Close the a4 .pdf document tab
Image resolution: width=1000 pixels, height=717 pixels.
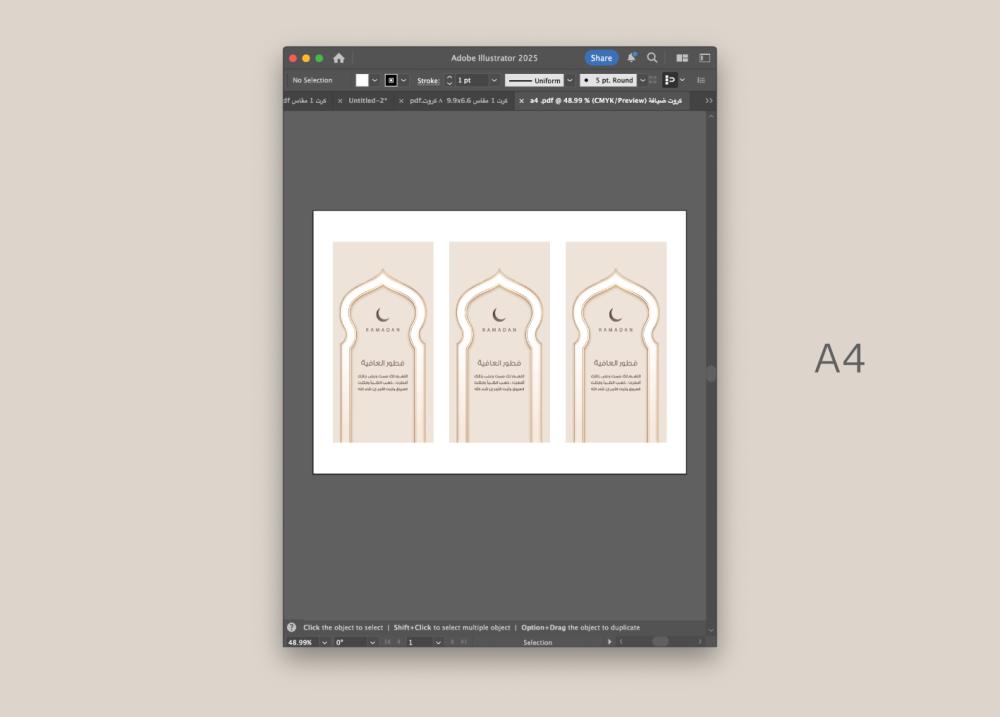[x=521, y=101]
